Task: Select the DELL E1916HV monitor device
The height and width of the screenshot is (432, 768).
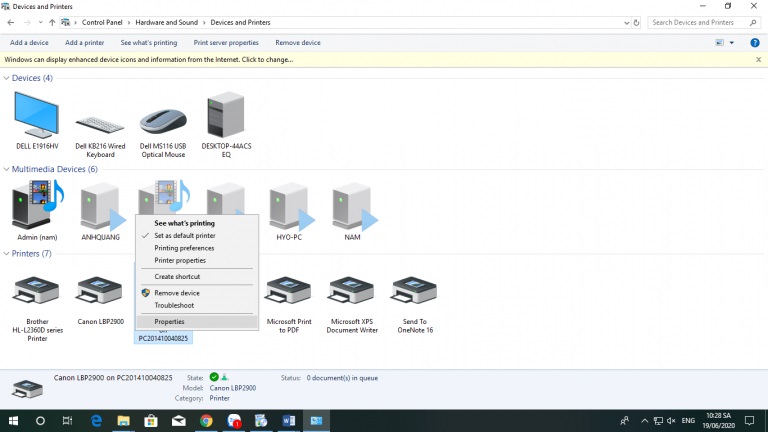Action: point(37,116)
